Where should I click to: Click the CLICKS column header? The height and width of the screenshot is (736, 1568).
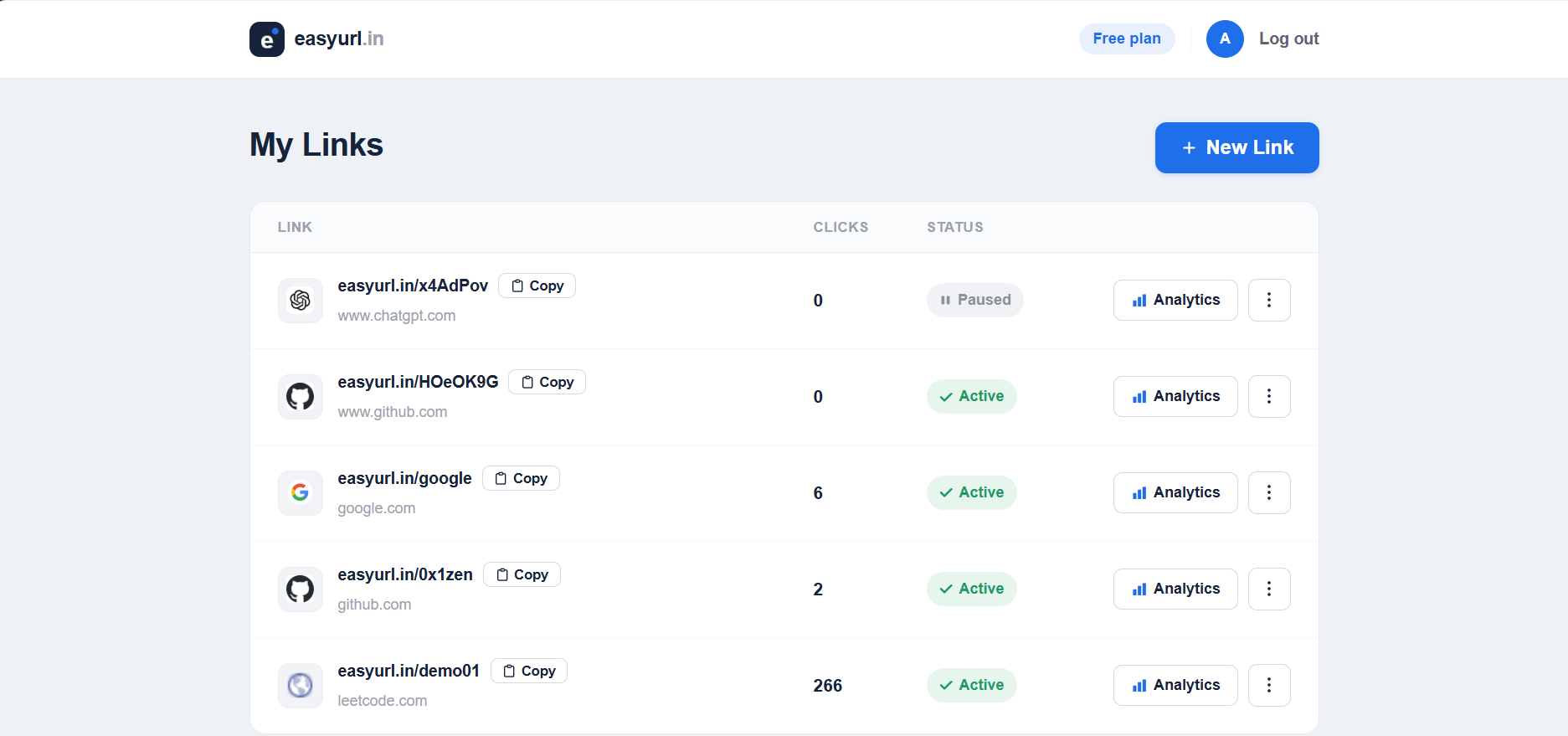841,227
